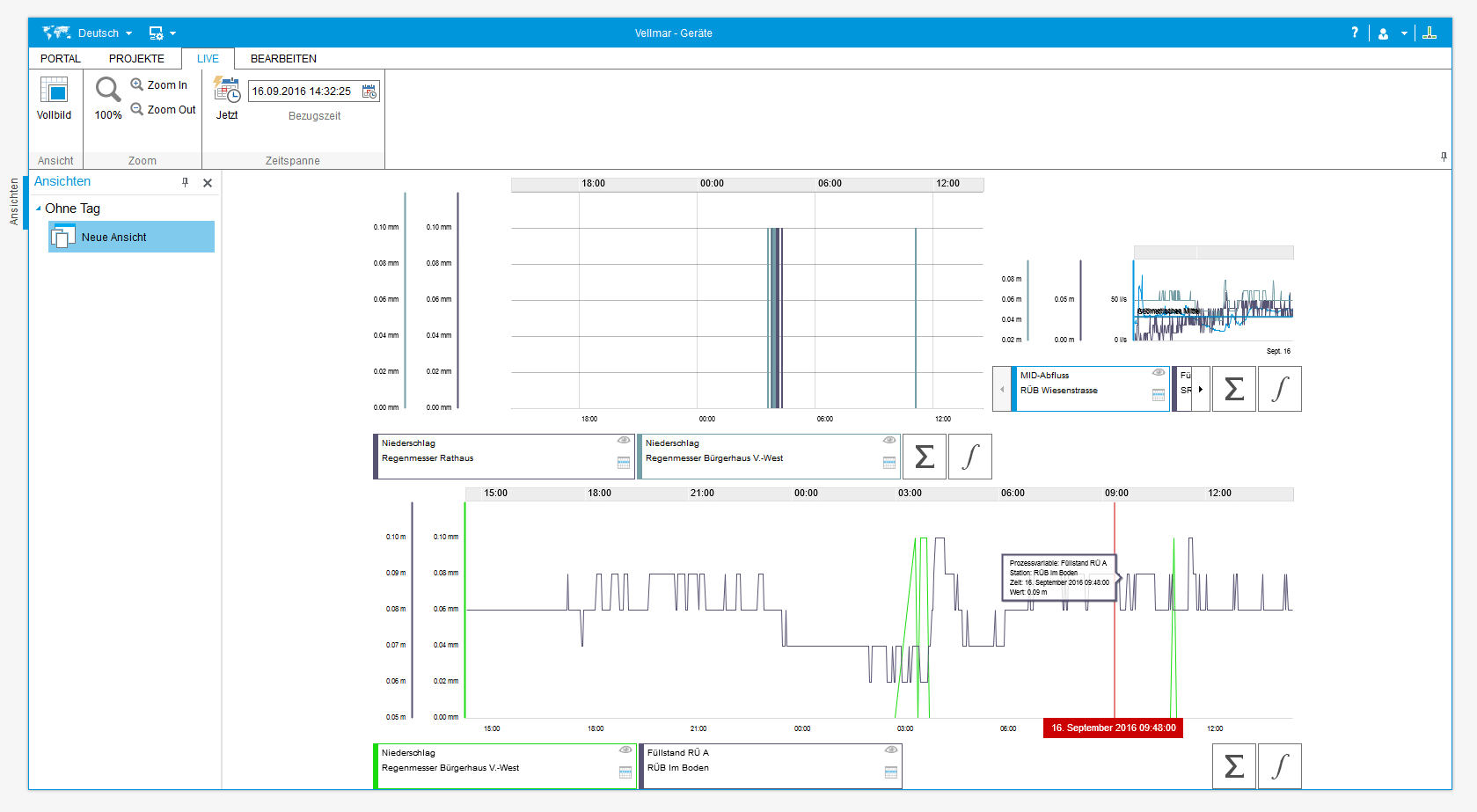Click the Vollbild fullscreen icon
This screenshot has height=812, width=1477.
coord(54,91)
